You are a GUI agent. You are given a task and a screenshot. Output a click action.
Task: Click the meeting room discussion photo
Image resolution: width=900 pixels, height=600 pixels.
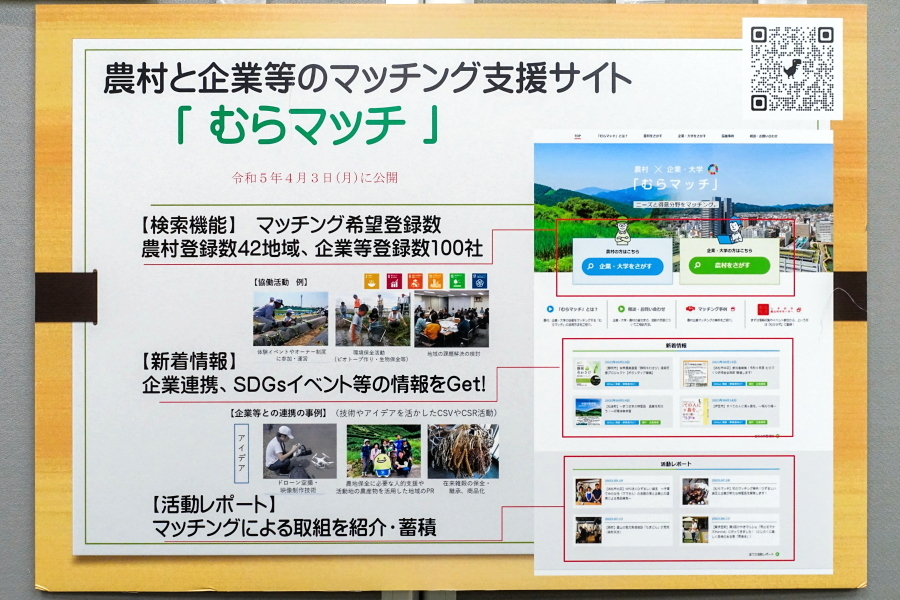(451, 320)
